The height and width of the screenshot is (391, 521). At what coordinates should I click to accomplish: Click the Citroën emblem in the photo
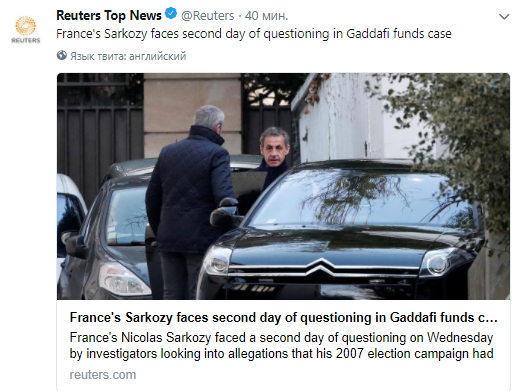(x=322, y=267)
